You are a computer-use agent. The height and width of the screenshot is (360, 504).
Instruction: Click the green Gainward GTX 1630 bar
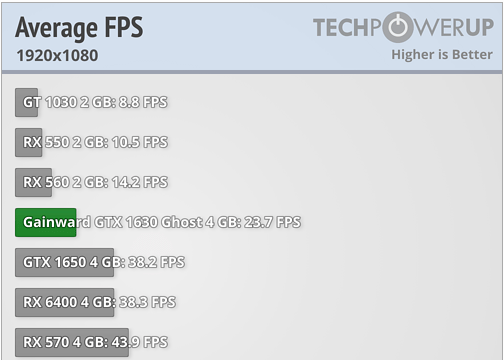click(x=46, y=222)
